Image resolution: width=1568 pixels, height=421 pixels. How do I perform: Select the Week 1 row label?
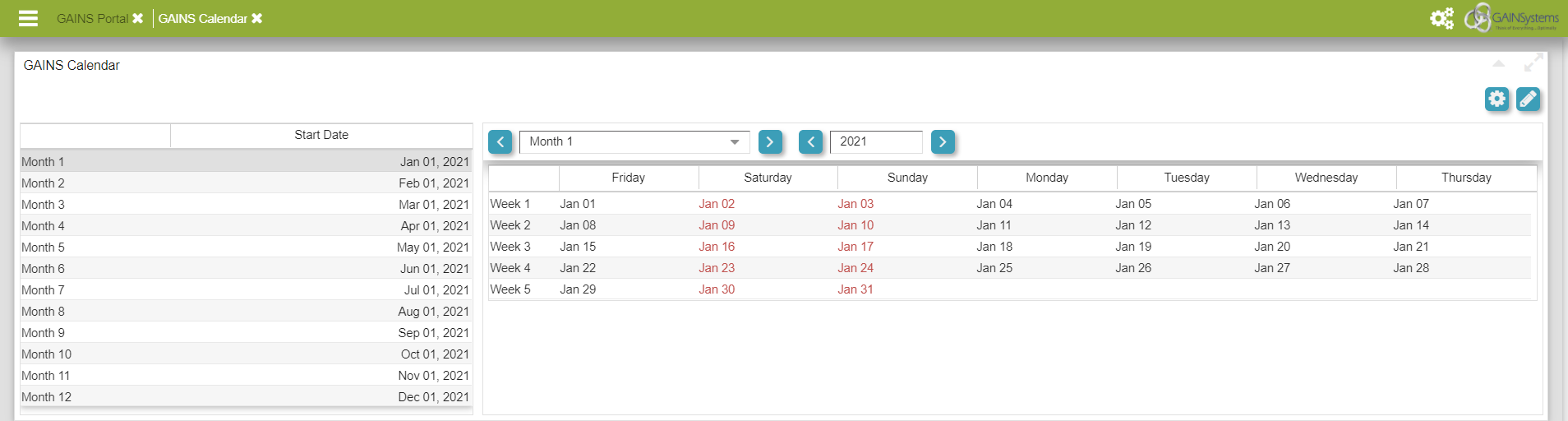tap(510, 204)
